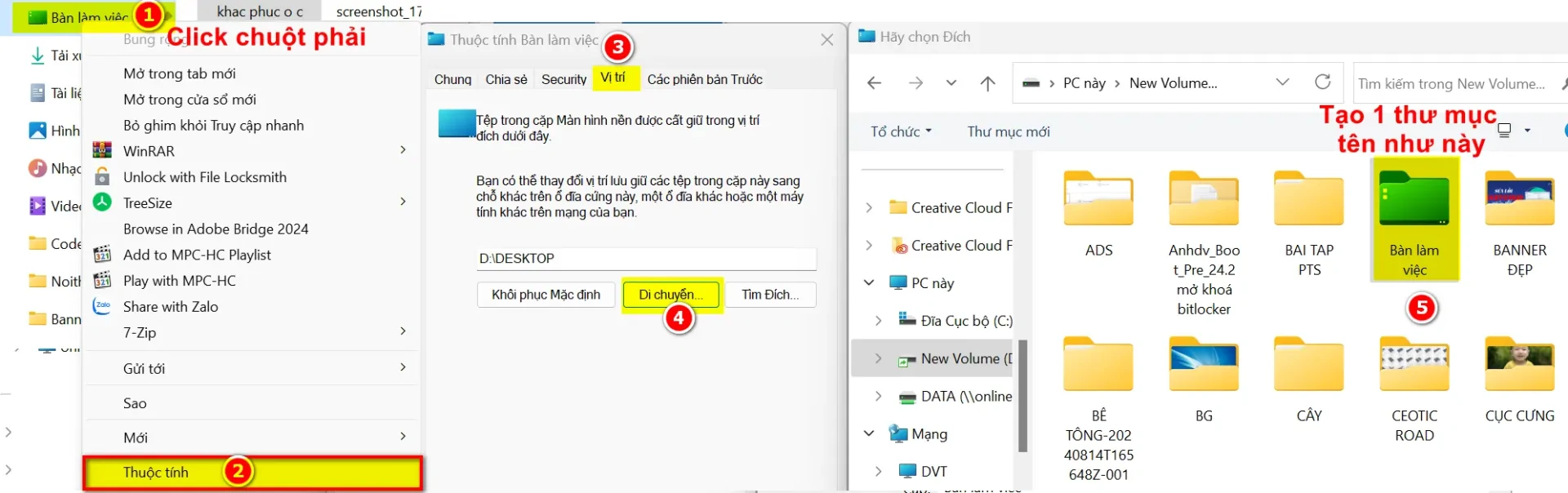Image resolution: width=1568 pixels, height=493 pixels.
Task: Click the Khôi phục Mặc định button
Action: (546, 295)
